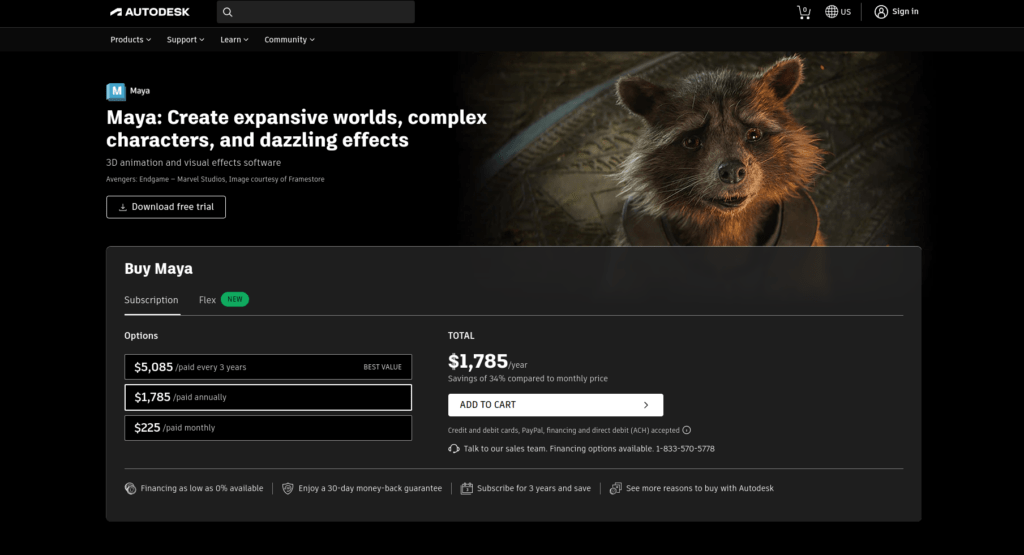This screenshot has width=1024, height=555.
Task: Click the ADD TO CART button
Action: pos(556,405)
